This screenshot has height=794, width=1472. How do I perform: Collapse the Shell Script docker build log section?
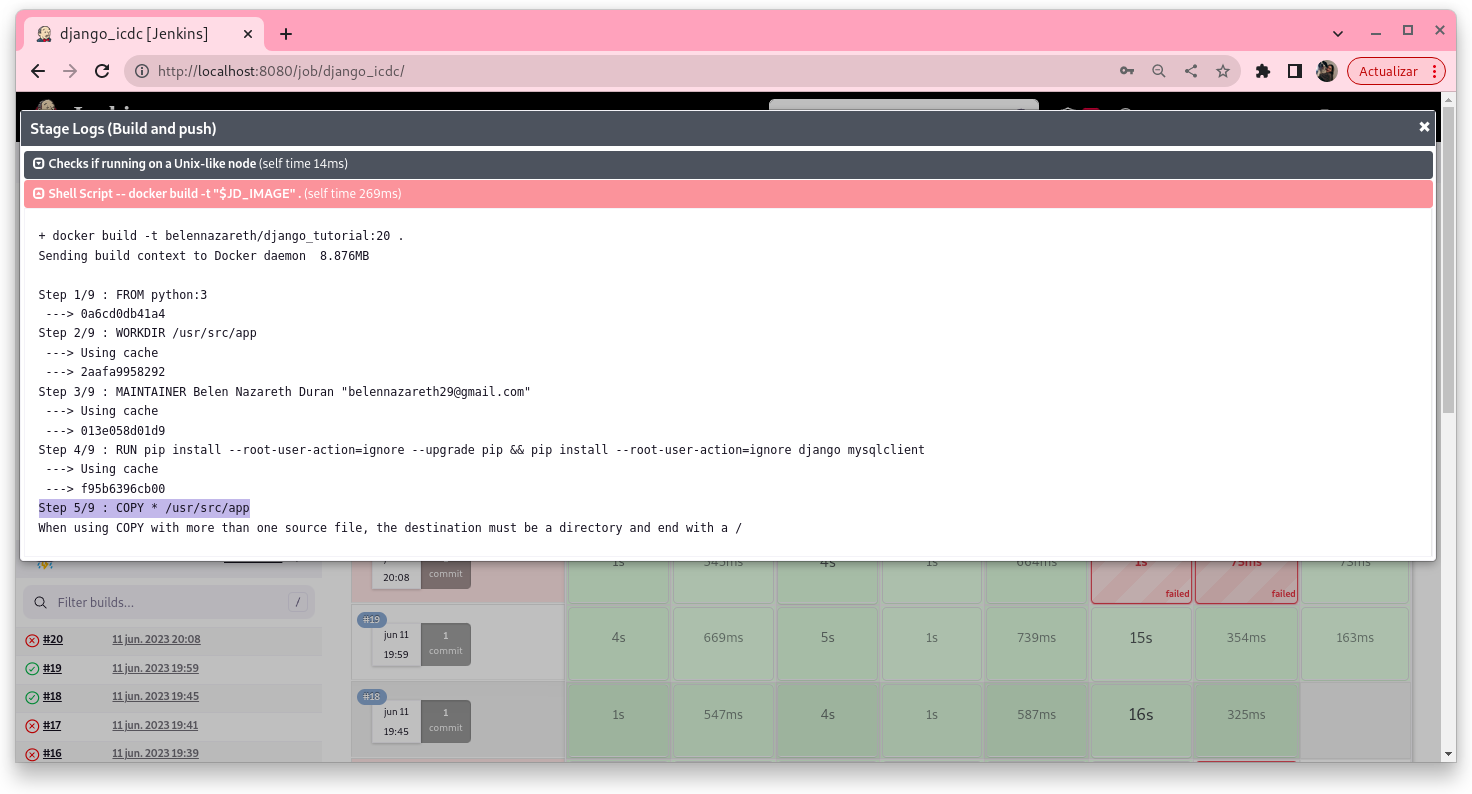point(39,194)
